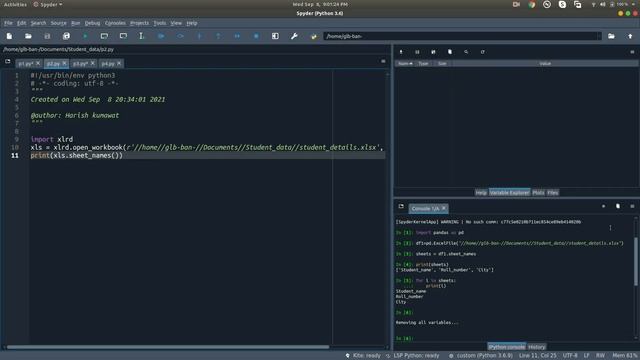The width and height of the screenshot is (640, 360).
Task: Search variables with the magnifier icon
Action: 466,52
